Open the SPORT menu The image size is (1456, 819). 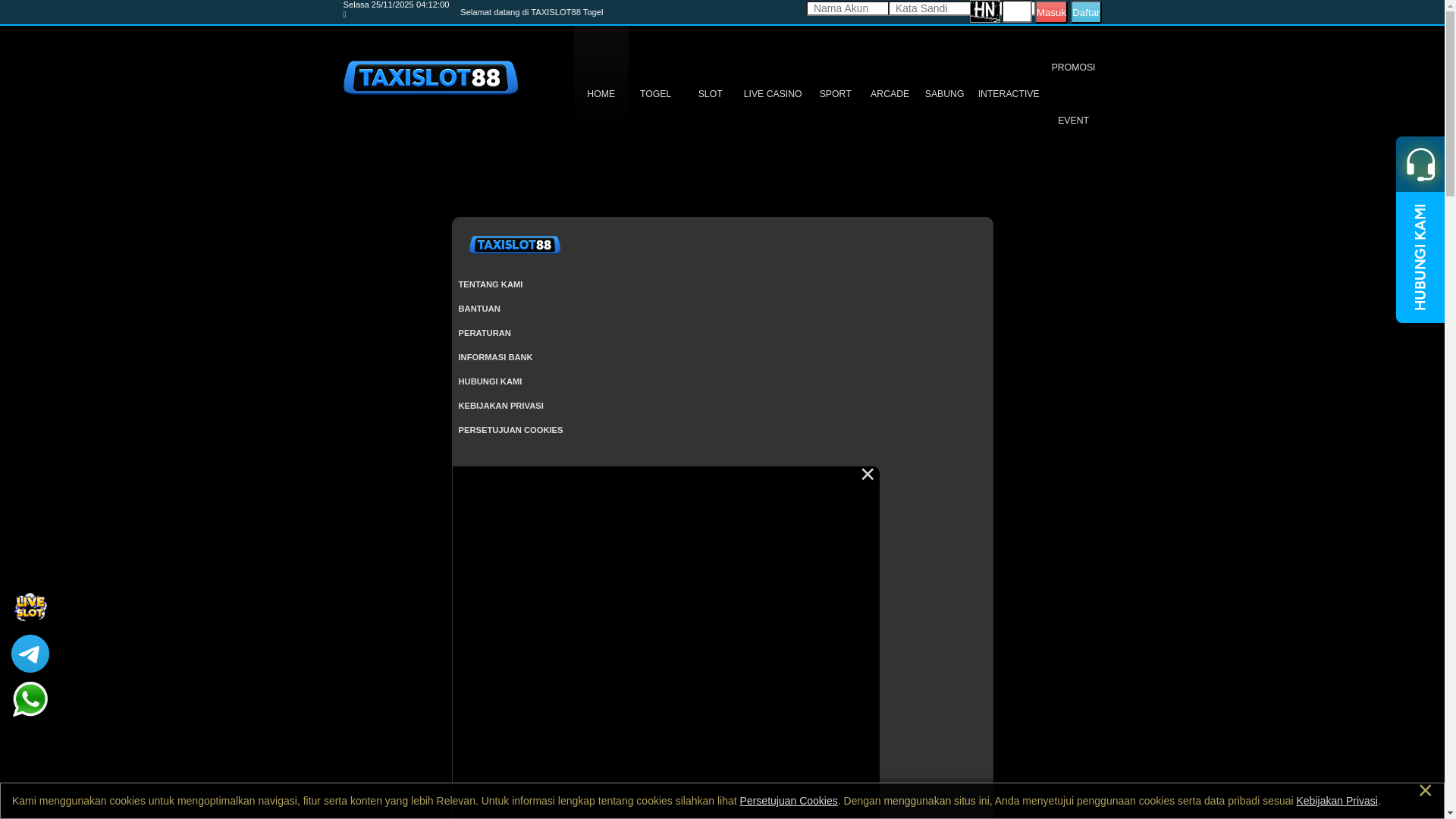(x=835, y=94)
